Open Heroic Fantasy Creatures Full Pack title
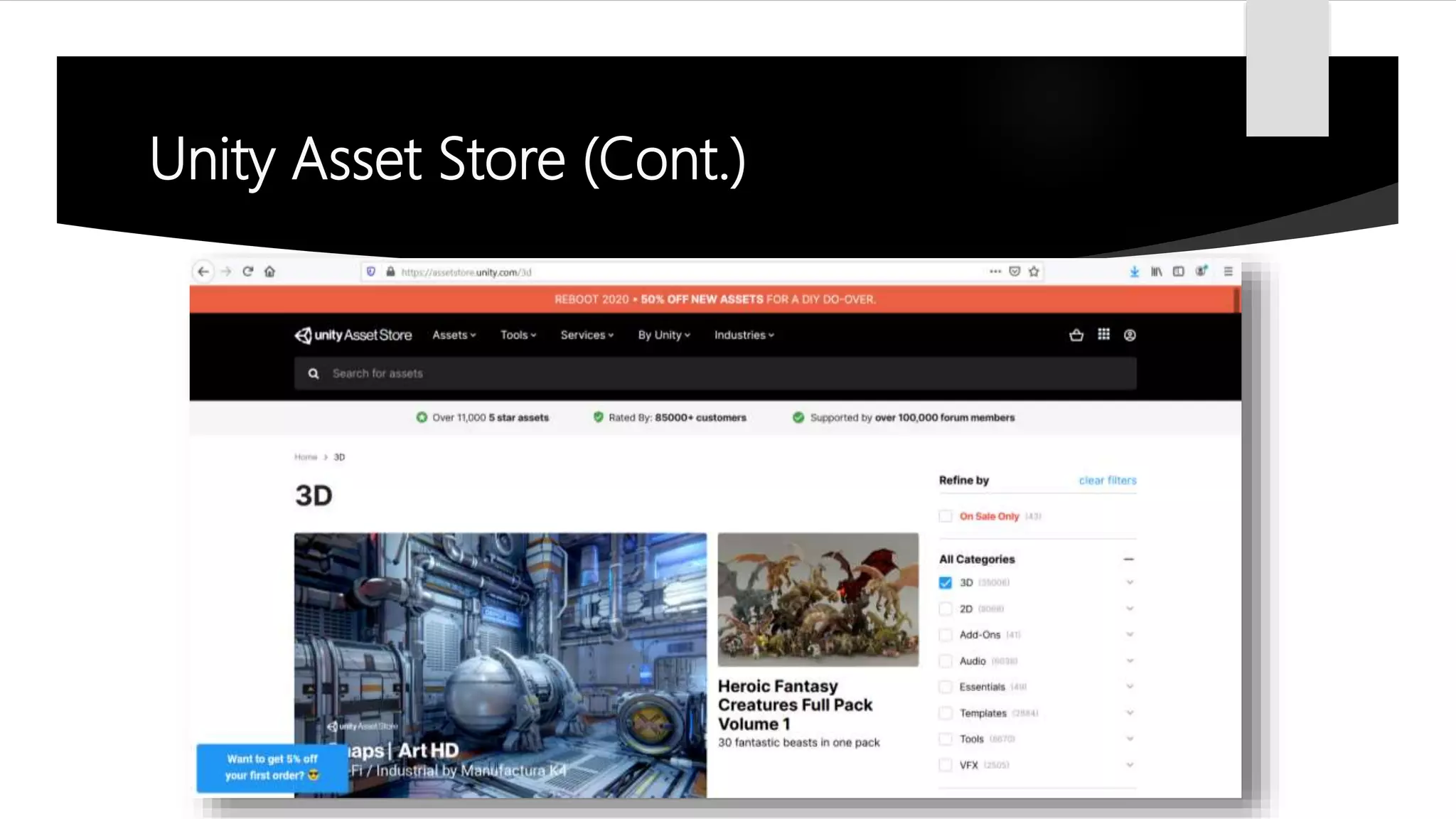The height and width of the screenshot is (819, 1456). pyautogui.click(x=795, y=705)
